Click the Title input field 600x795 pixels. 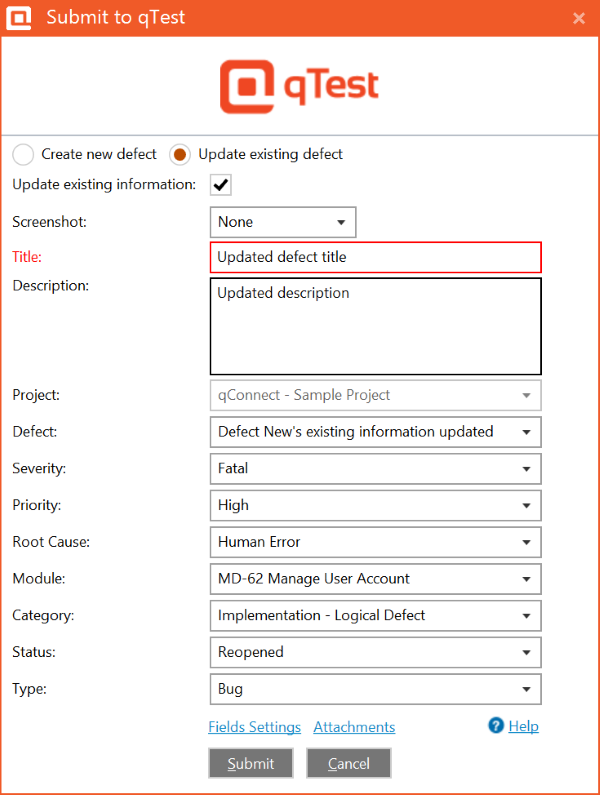coord(376,258)
